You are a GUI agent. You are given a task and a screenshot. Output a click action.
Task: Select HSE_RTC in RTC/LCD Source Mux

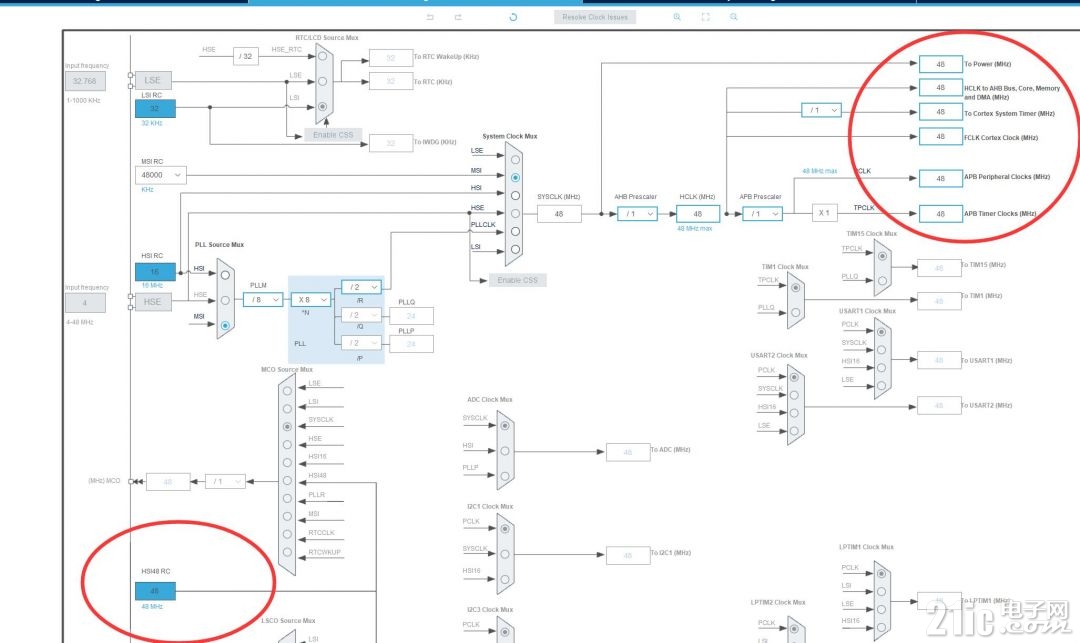(x=322, y=56)
